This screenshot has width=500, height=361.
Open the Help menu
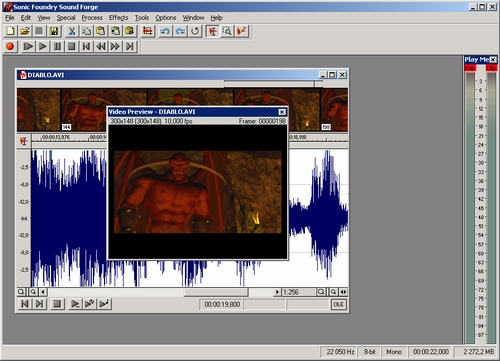(216, 18)
